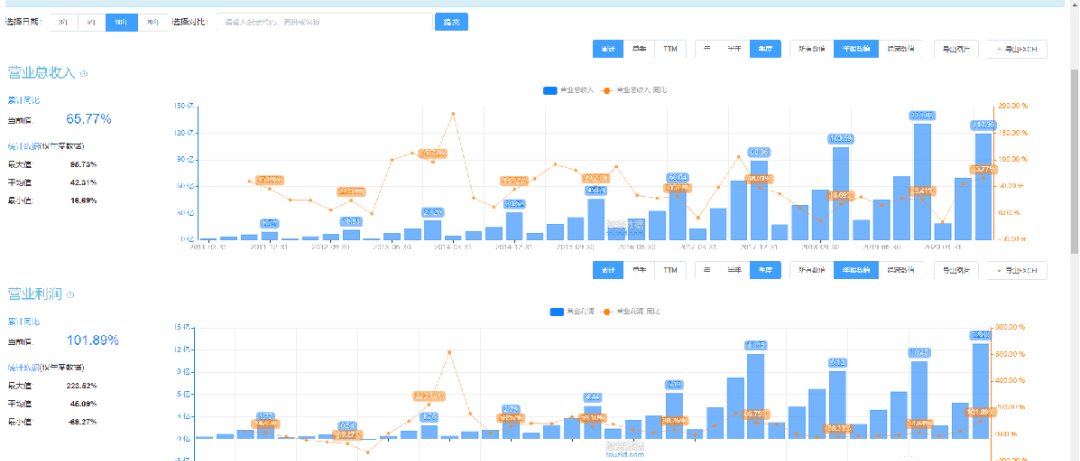The image size is (1080, 461).
Task: Click the download icon in the 营业总收入 export Excel button
Action: 999,50
